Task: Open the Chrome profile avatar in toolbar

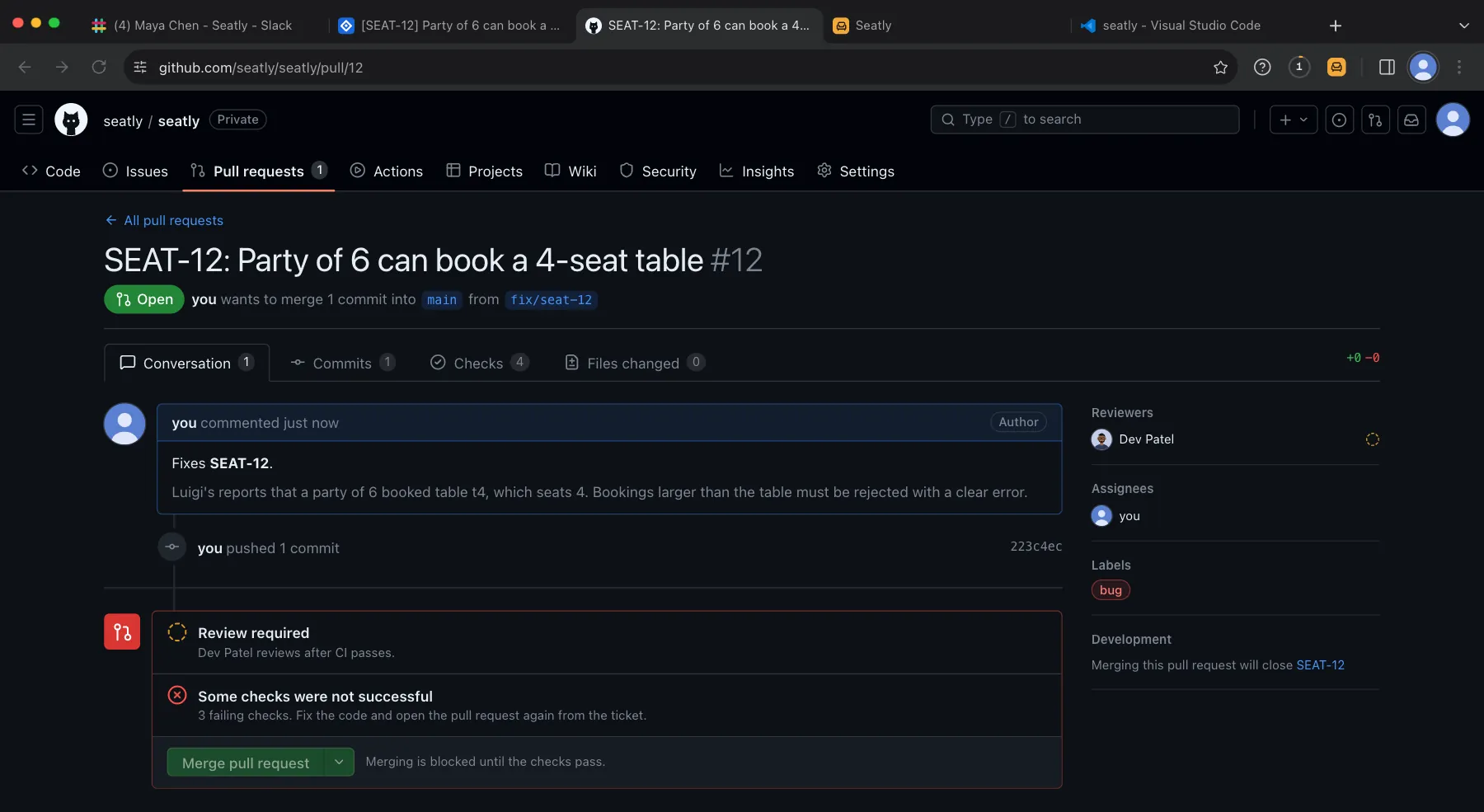Action: click(1423, 68)
